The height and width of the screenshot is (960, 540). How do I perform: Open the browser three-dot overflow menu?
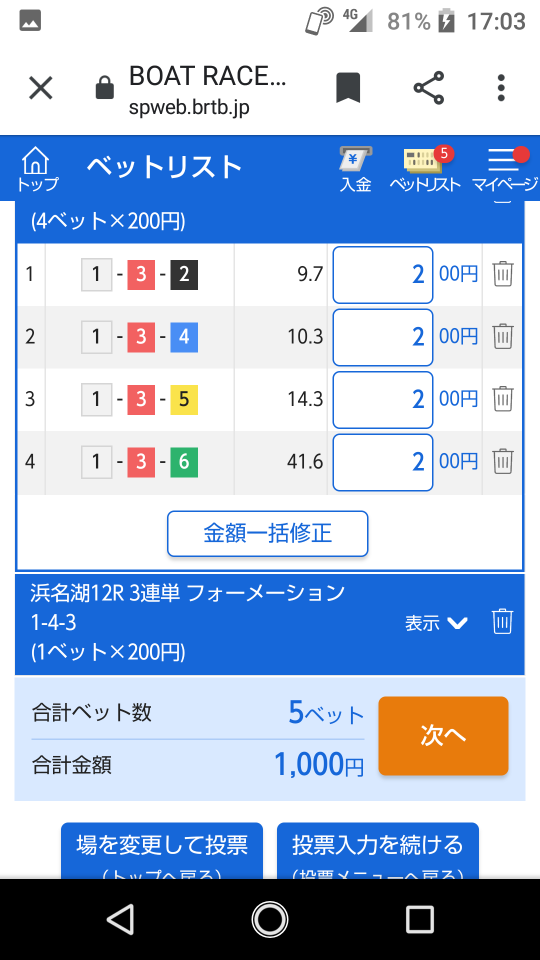[x=501, y=88]
